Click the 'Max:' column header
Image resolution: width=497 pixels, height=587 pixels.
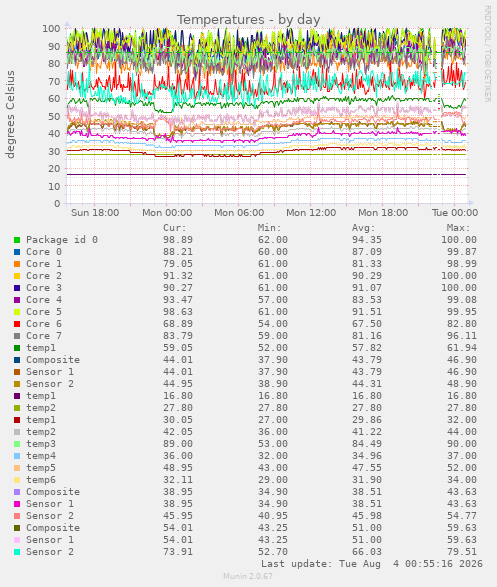coord(458,228)
